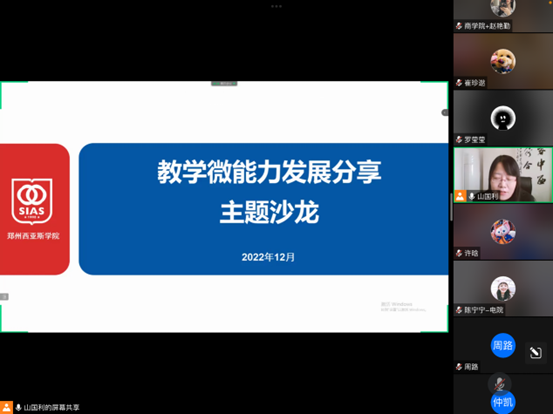Click 许晗's muted mic icon
This screenshot has height=414, width=553.
point(459,253)
